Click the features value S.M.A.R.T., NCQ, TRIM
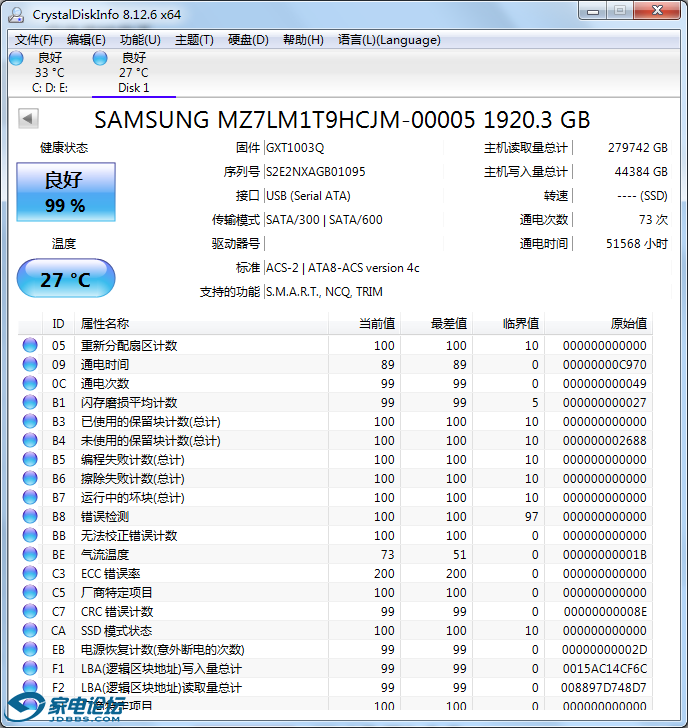 (x=324, y=292)
